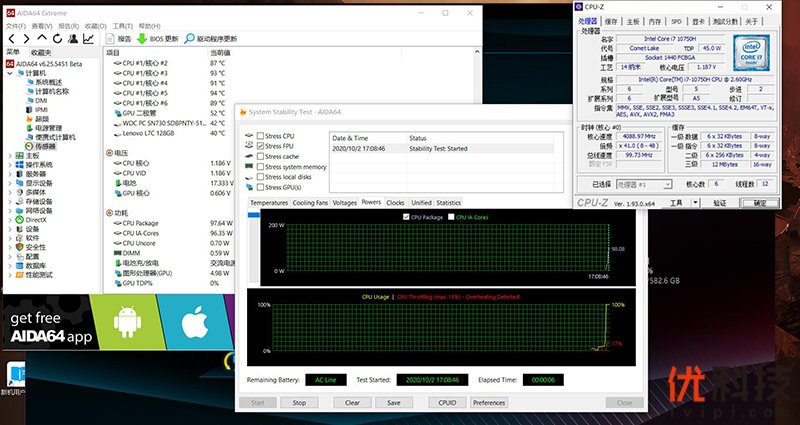Enable the Stress cache checkbox

[x=261, y=156]
